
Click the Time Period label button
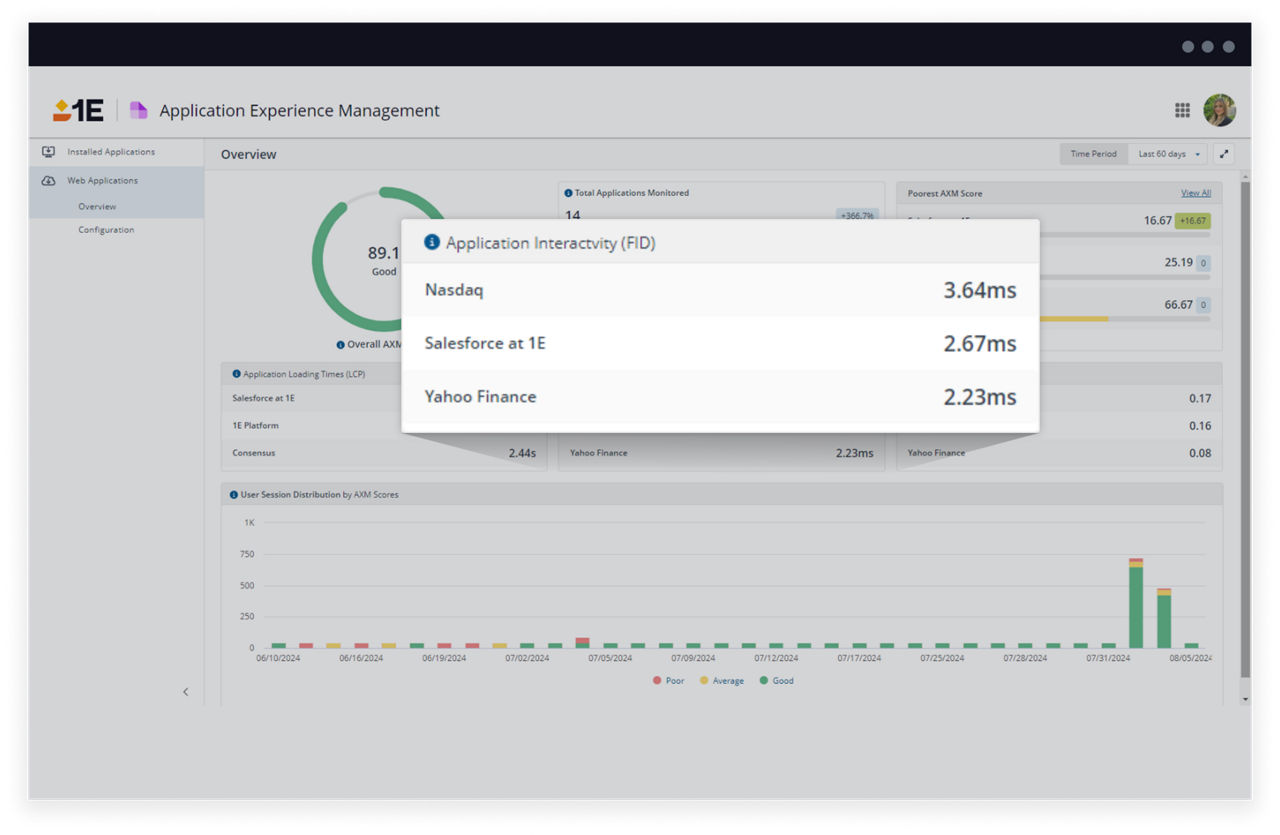click(x=1093, y=154)
